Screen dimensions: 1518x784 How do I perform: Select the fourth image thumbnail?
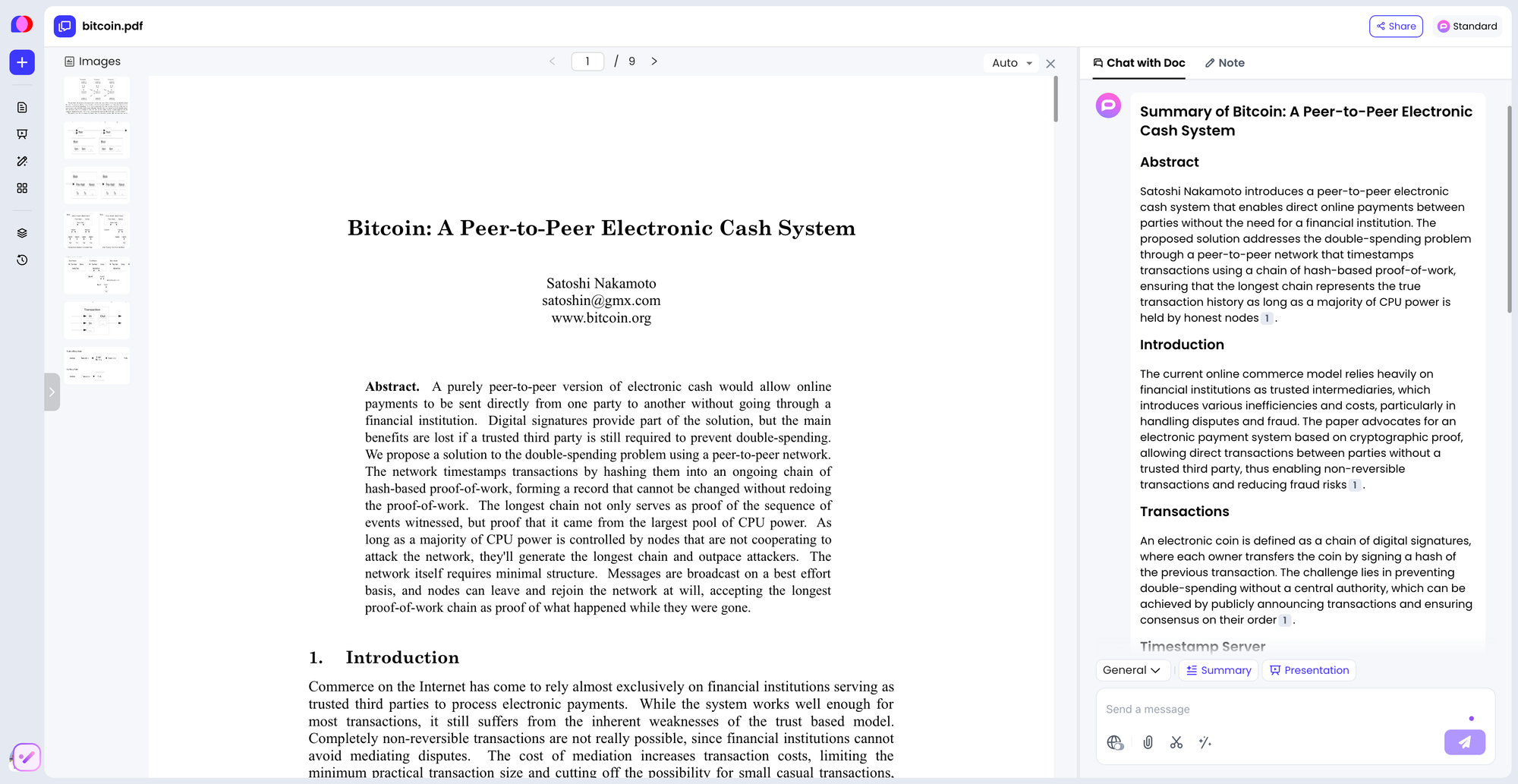click(x=97, y=231)
